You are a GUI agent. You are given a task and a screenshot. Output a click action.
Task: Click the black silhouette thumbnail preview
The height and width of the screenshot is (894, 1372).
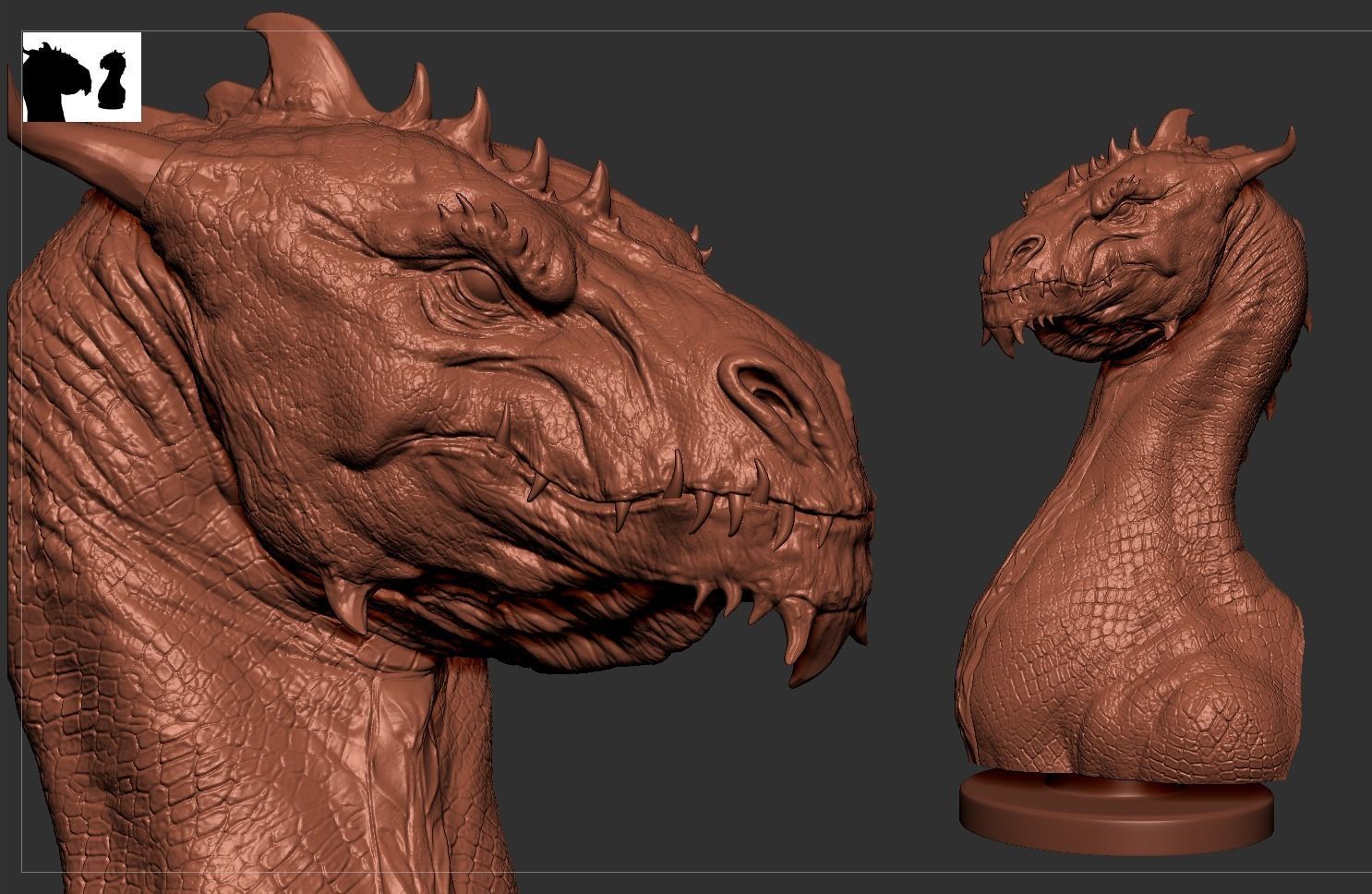[81, 77]
